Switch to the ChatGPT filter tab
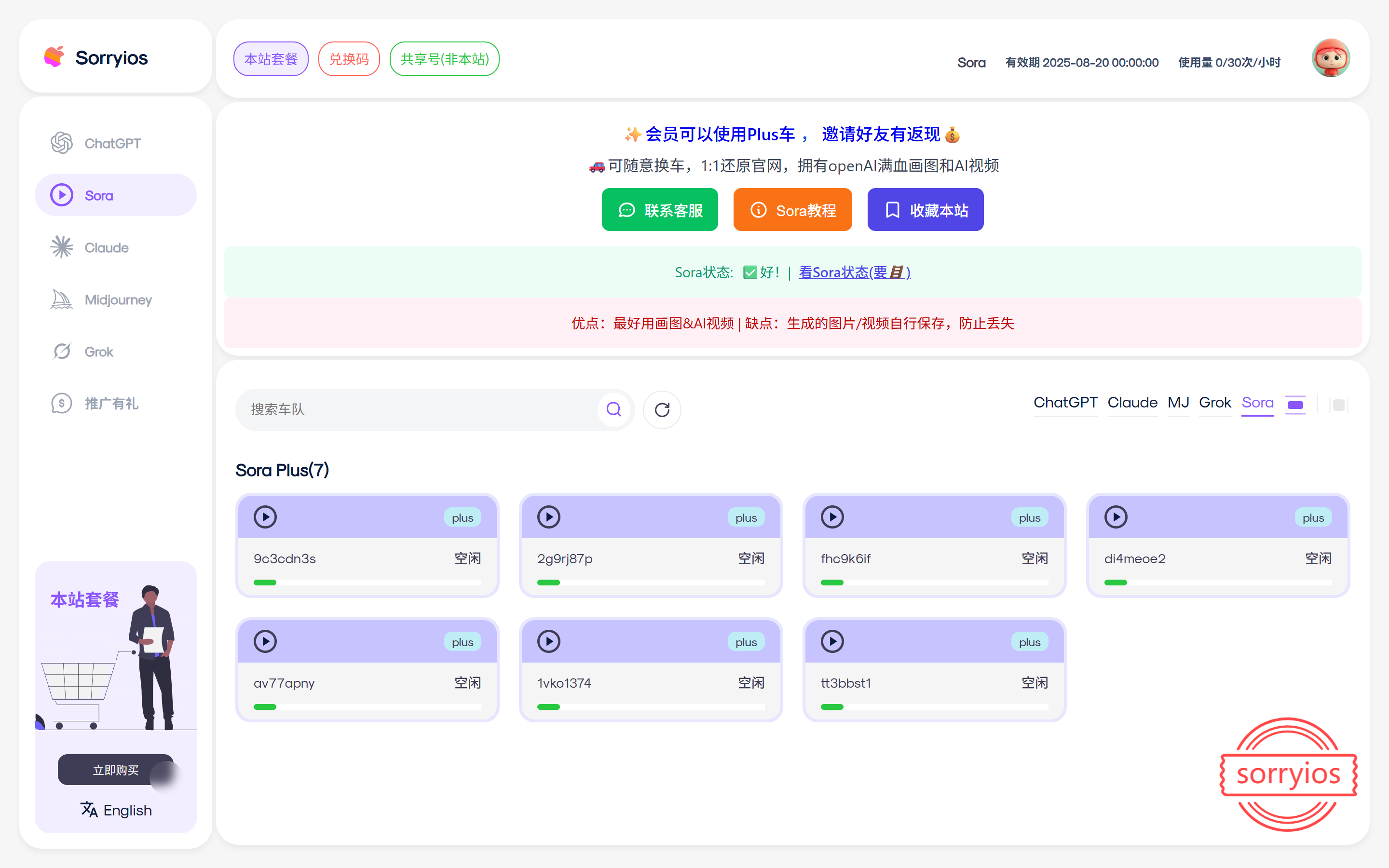 pos(1065,403)
